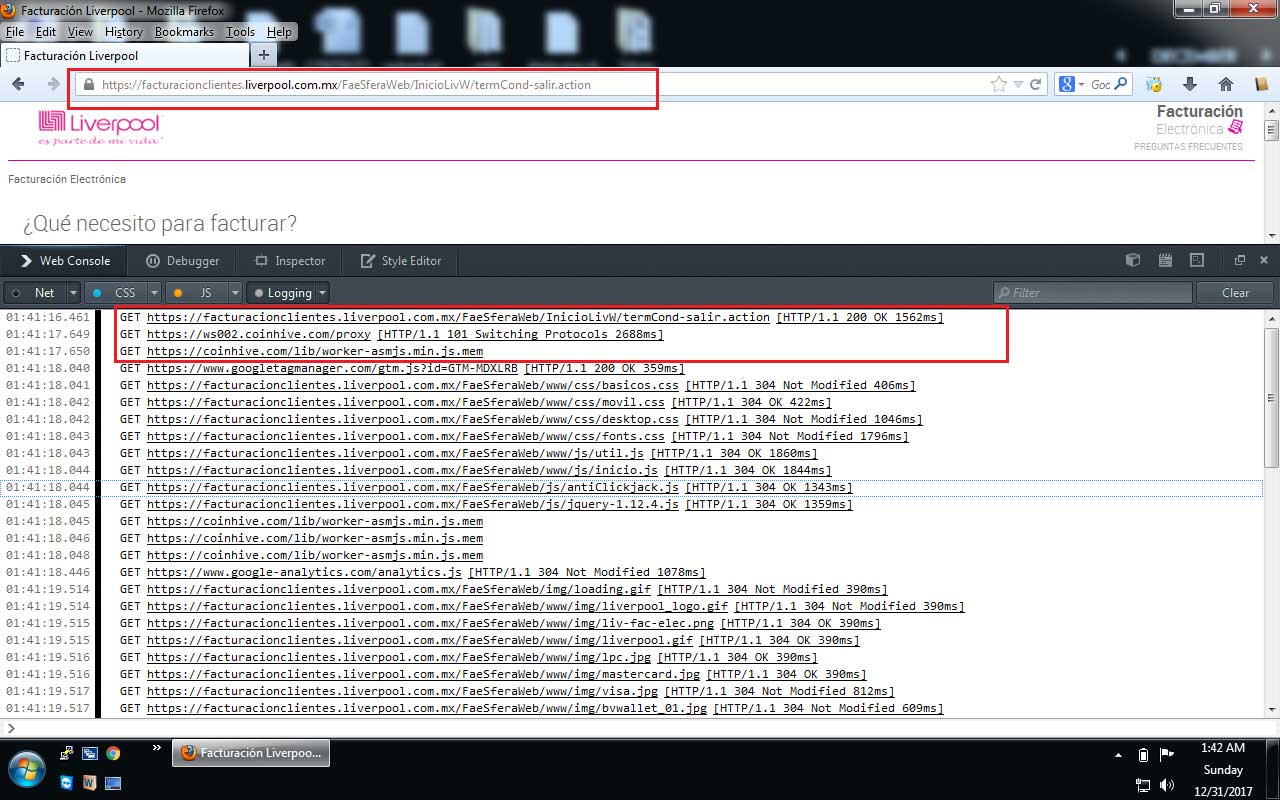Open the Word icon in the taskbar
1280x800 pixels.
click(x=89, y=782)
